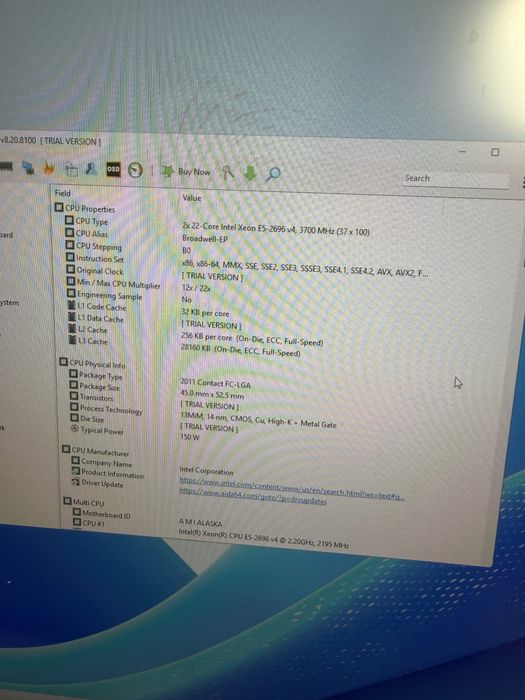The width and height of the screenshot is (525, 700).
Task: Click the 150 W typical power value
Action: click(190, 437)
